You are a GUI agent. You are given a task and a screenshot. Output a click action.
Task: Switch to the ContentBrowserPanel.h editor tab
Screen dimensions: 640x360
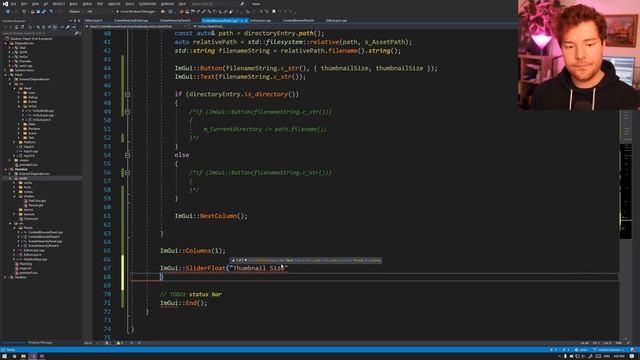298,20
